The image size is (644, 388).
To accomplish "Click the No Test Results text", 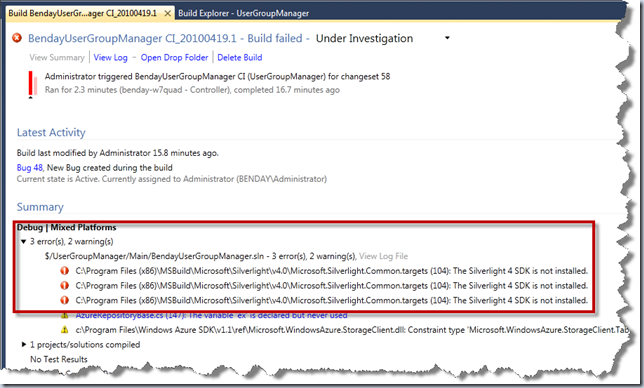I will 59,359.
